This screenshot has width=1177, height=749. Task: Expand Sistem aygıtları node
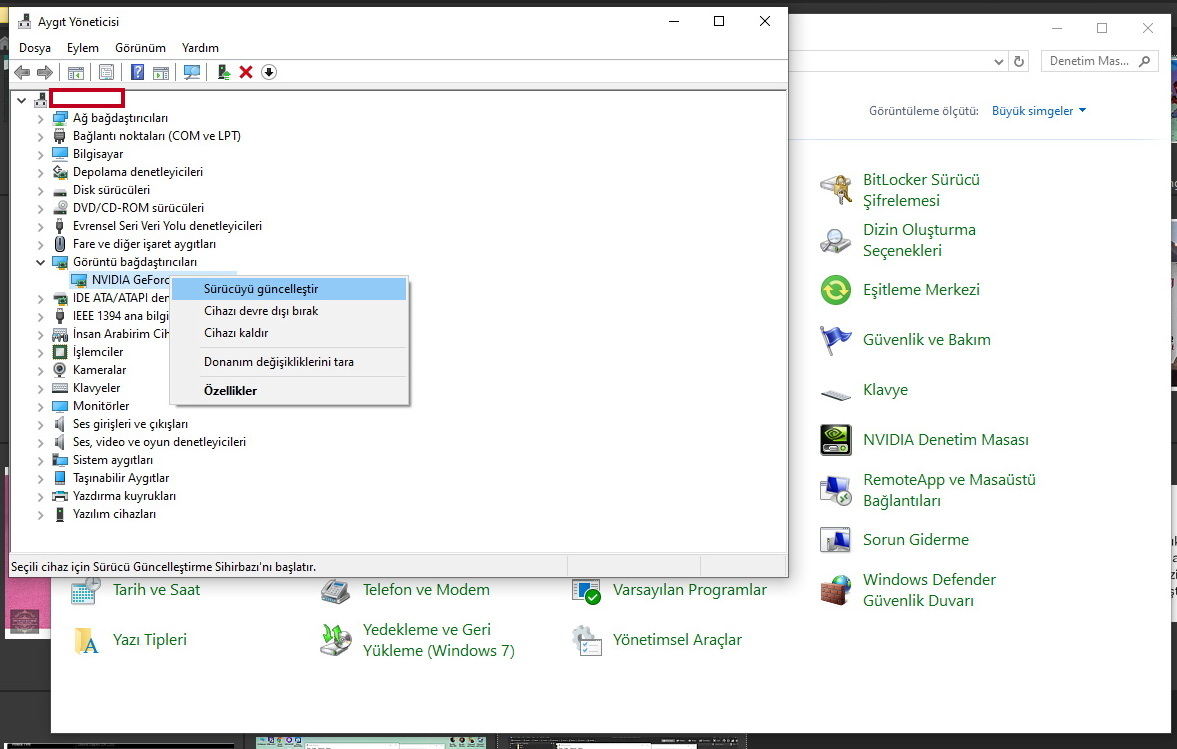[x=41, y=460]
